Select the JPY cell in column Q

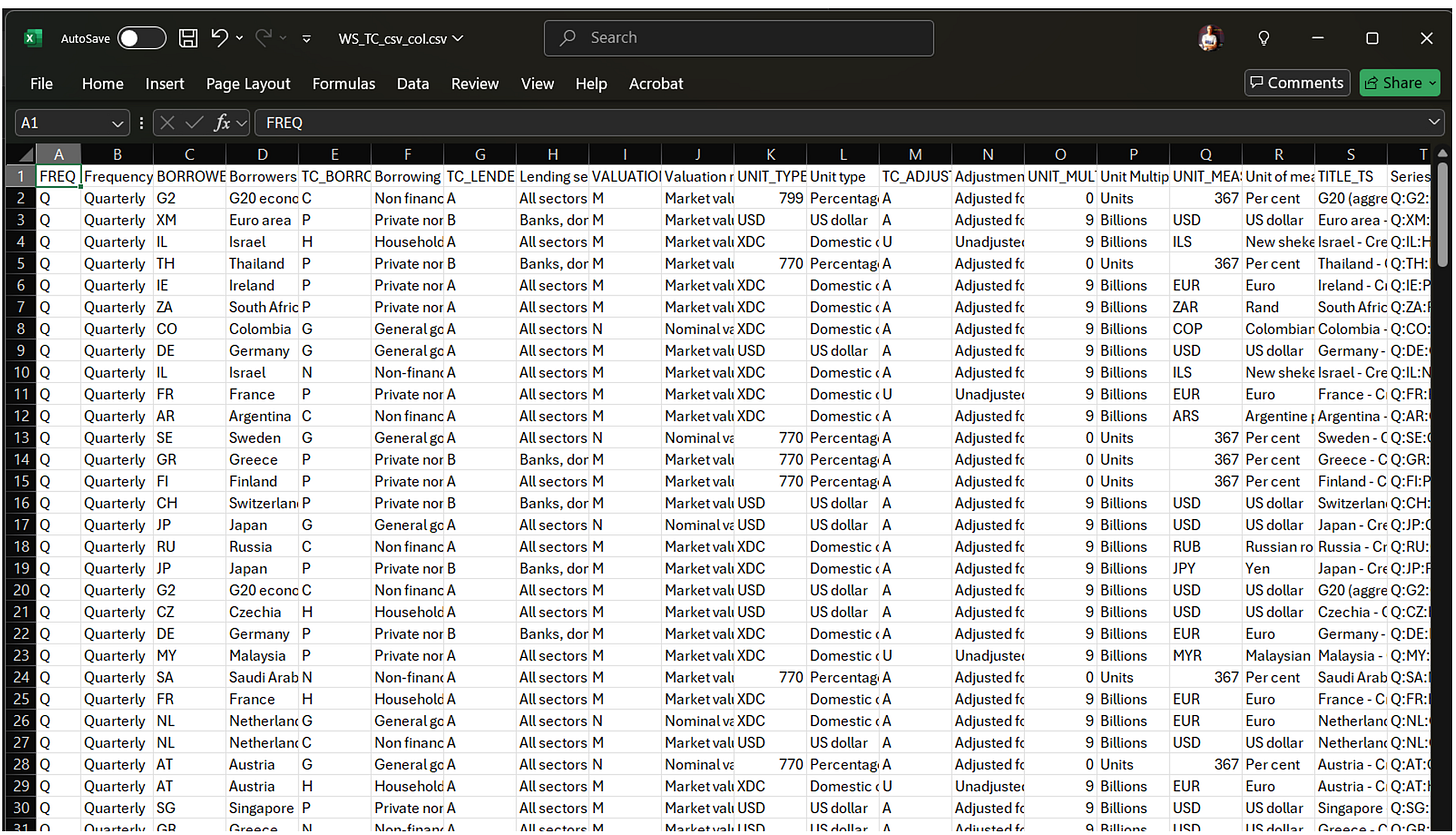click(x=1206, y=569)
